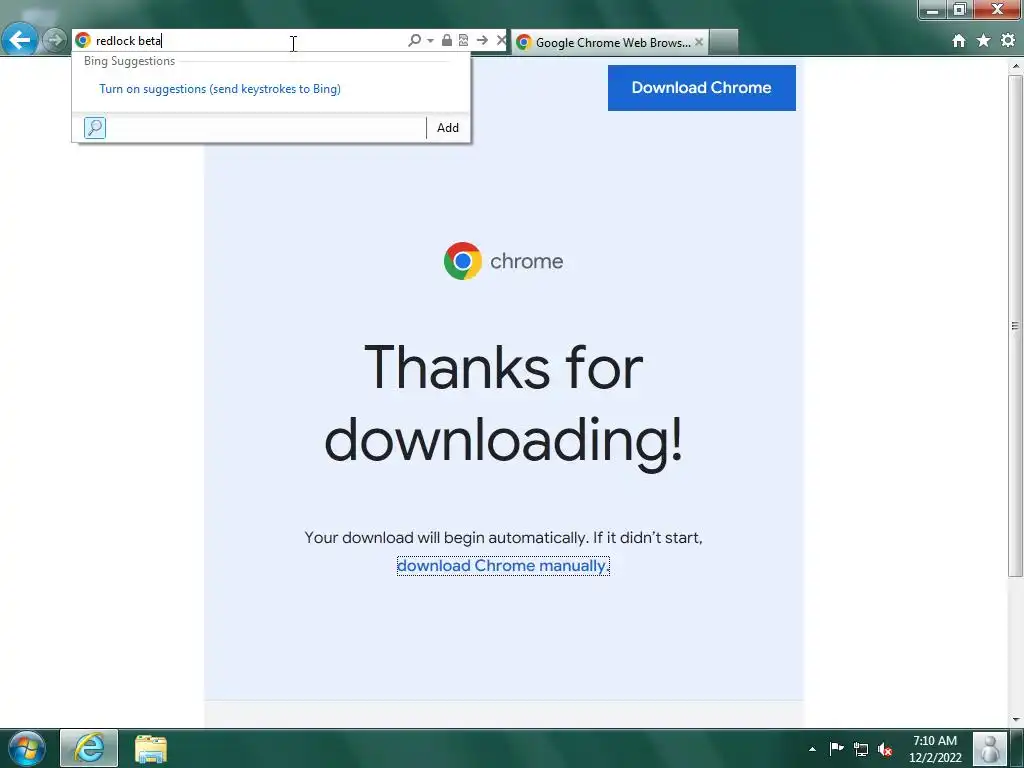Switch to Google Chrome Web Browser tab
The width and height of the screenshot is (1024, 768).
tap(609, 42)
